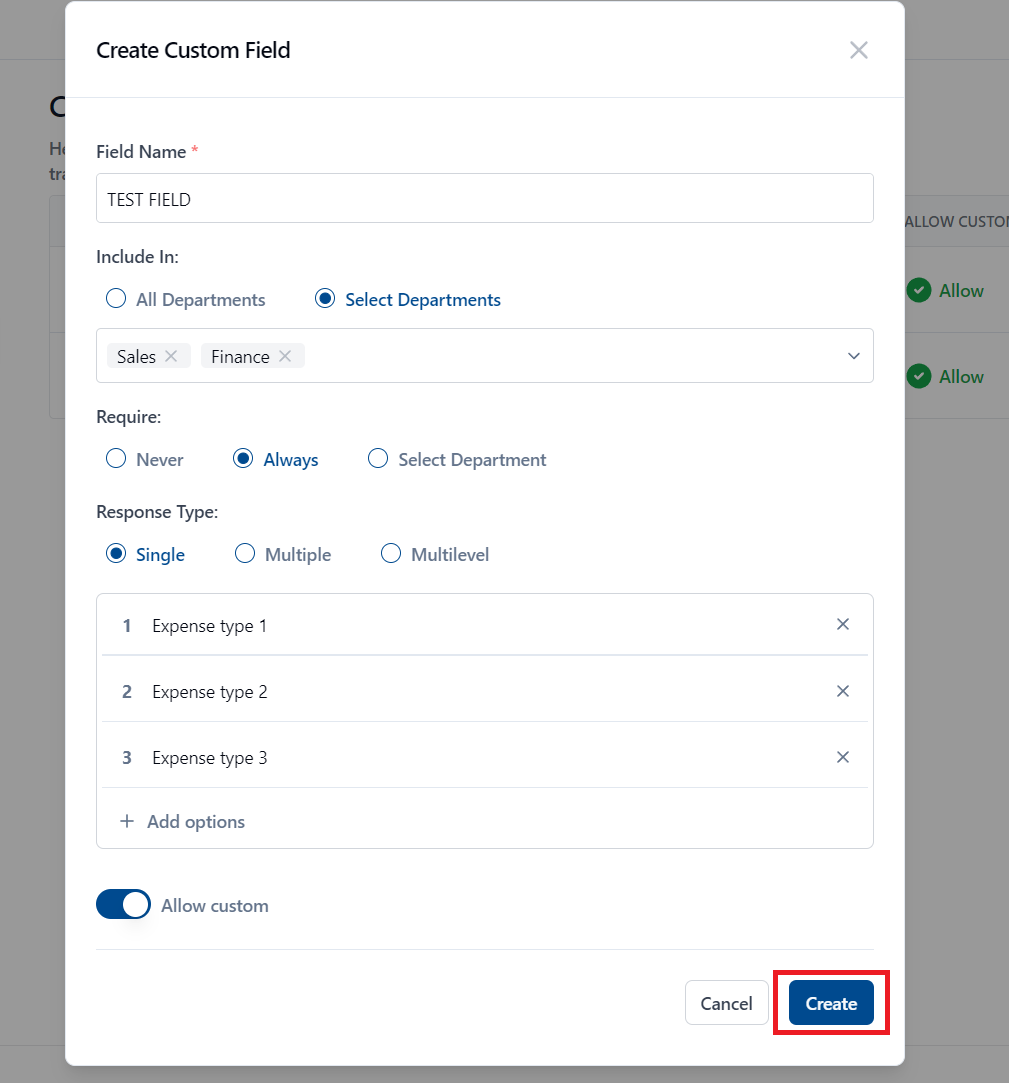The width and height of the screenshot is (1009, 1083).
Task: Click the Sales tag label
Action: pos(136,356)
